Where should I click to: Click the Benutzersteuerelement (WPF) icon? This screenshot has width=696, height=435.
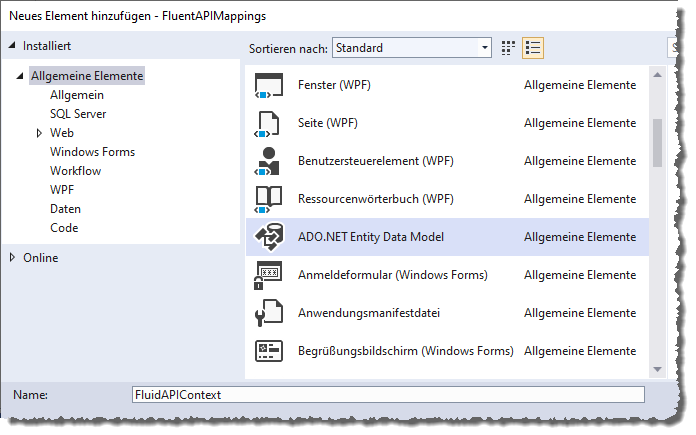267,161
